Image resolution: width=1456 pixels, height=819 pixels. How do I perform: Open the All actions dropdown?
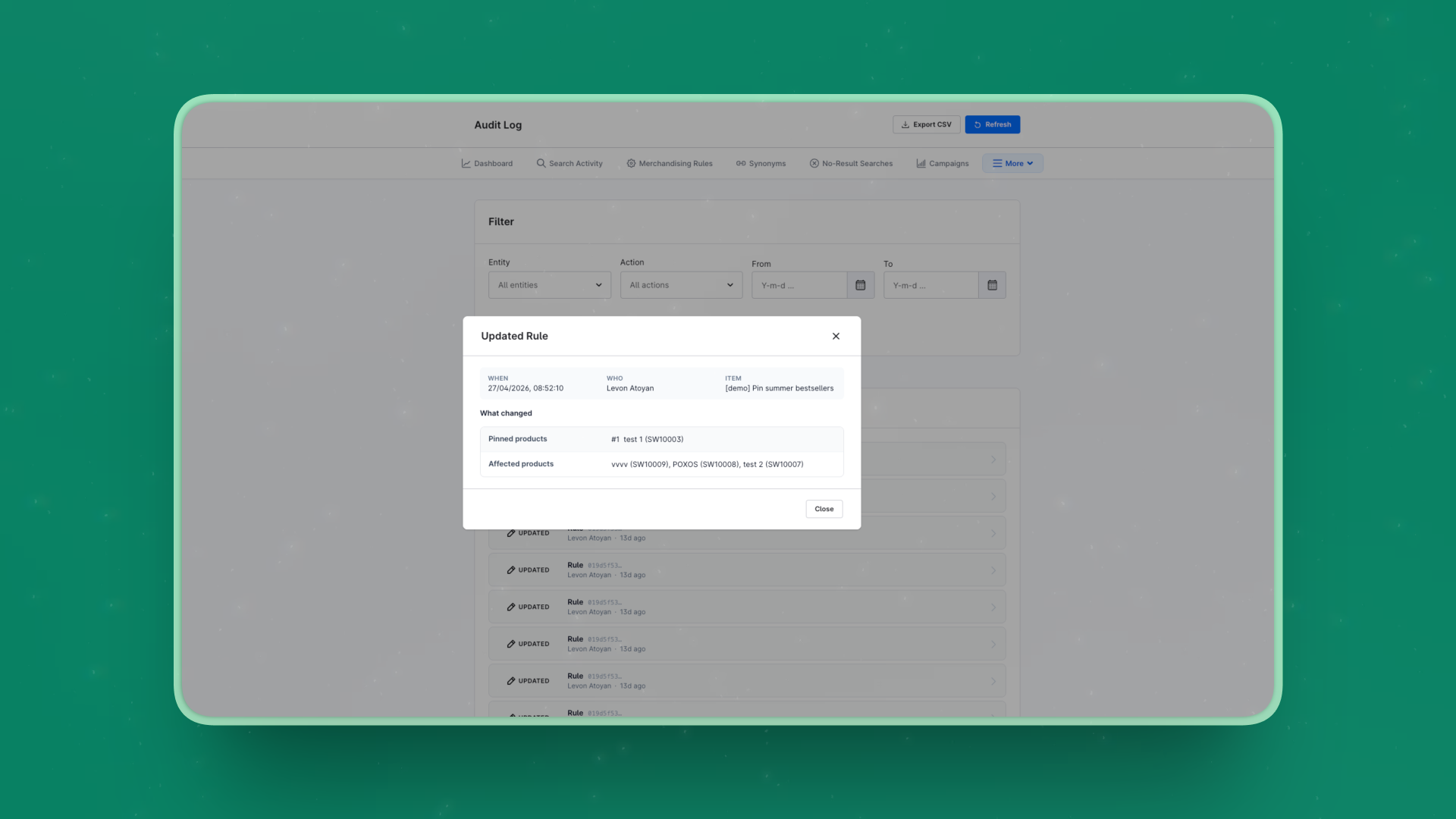tap(681, 285)
